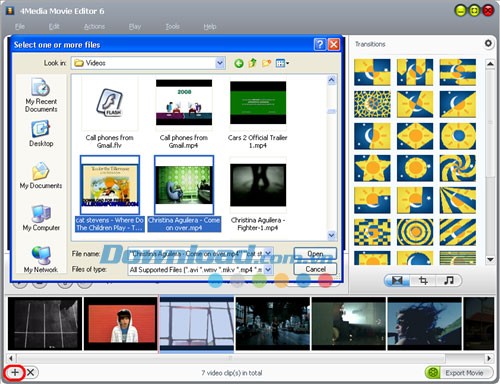Viewport: 500px width, 384px height.
Task: Select the white grid lines clip in timeline
Action: pos(45,324)
